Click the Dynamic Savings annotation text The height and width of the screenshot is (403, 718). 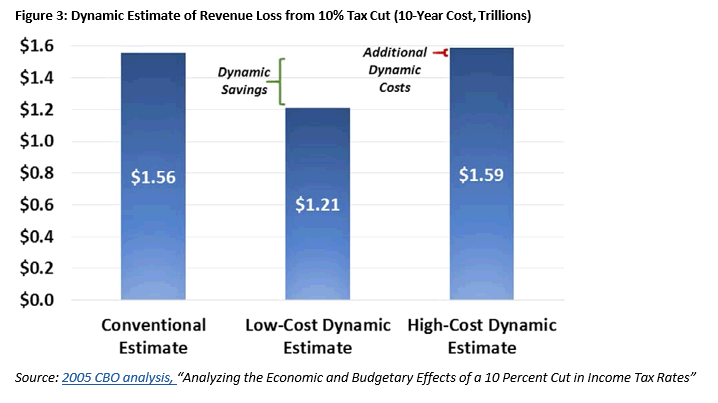tap(245, 80)
